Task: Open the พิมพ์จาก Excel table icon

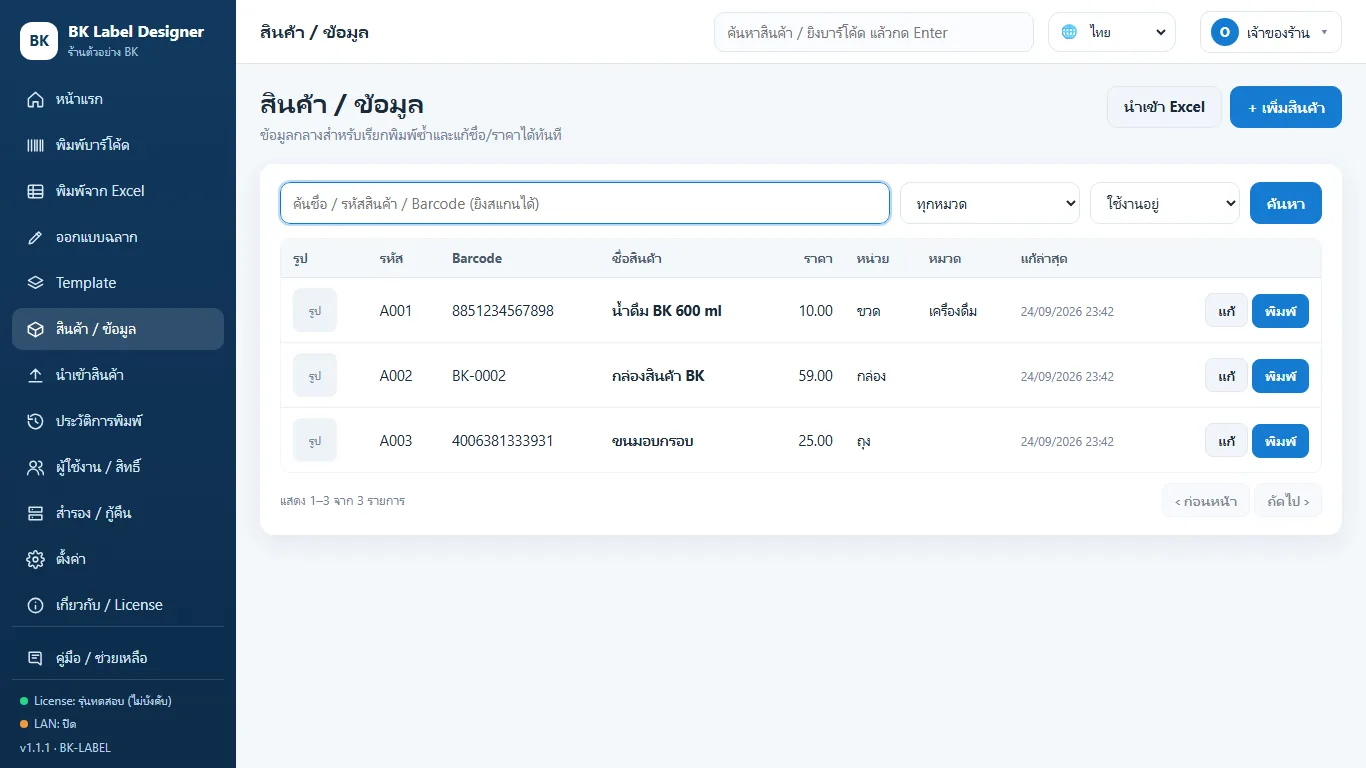Action: (x=36, y=191)
